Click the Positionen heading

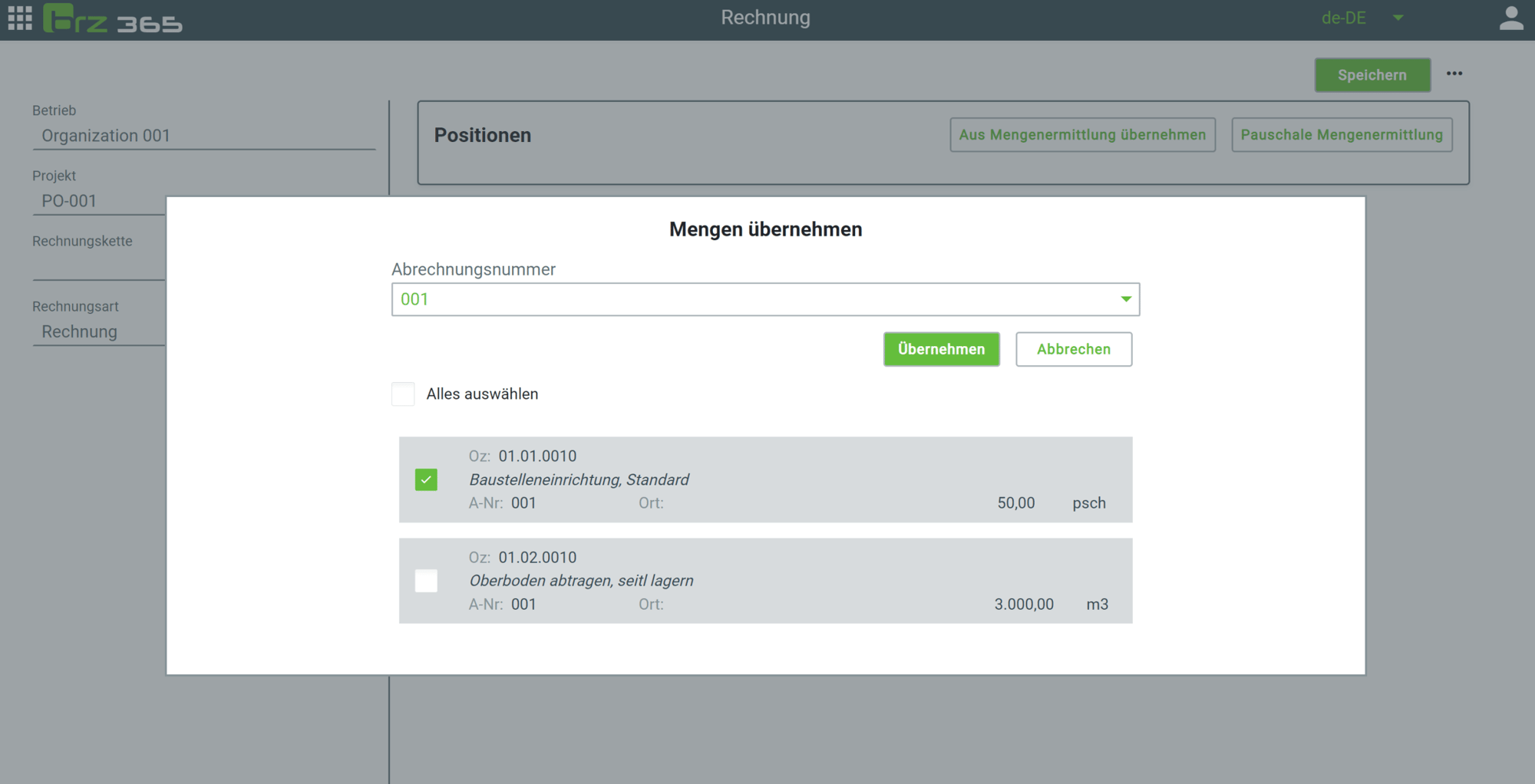point(483,135)
